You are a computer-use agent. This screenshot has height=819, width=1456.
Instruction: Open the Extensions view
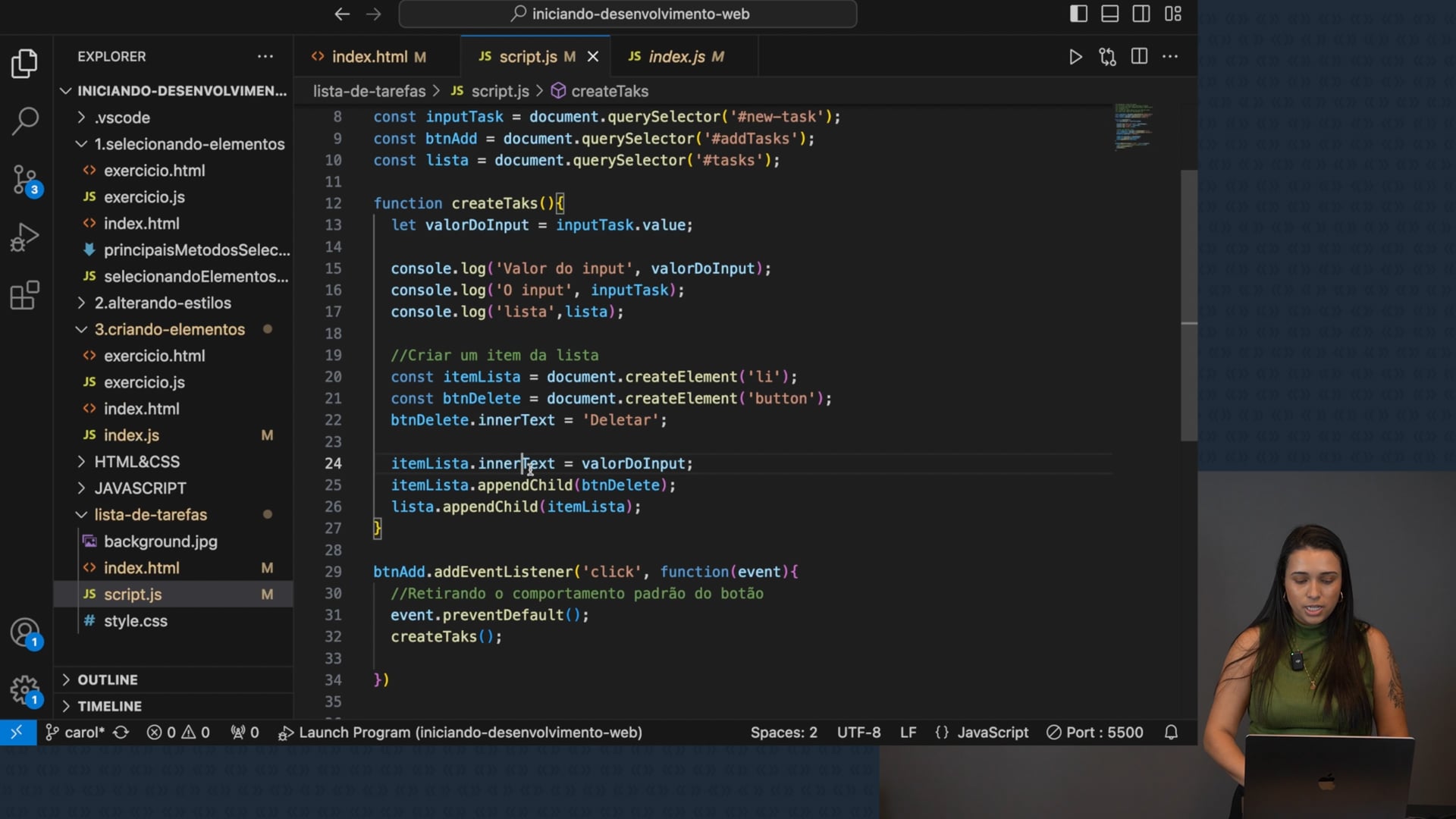25,296
